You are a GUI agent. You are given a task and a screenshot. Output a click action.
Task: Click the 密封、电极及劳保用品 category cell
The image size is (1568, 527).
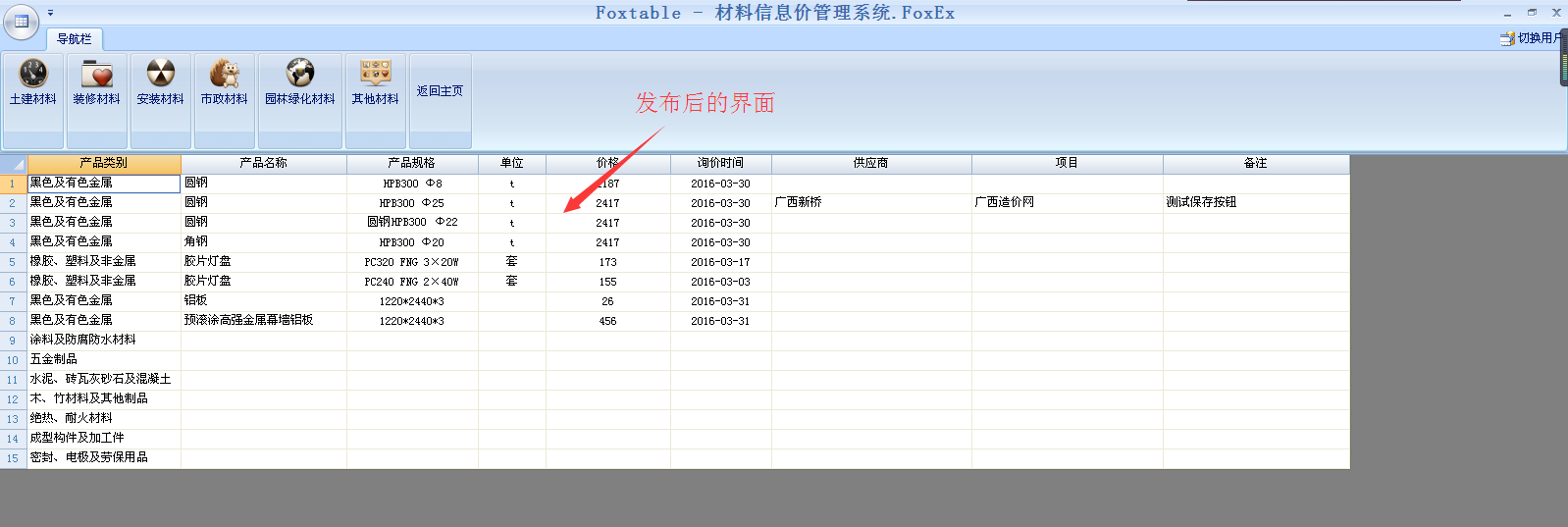pyautogui.click(x=104, y=458)
